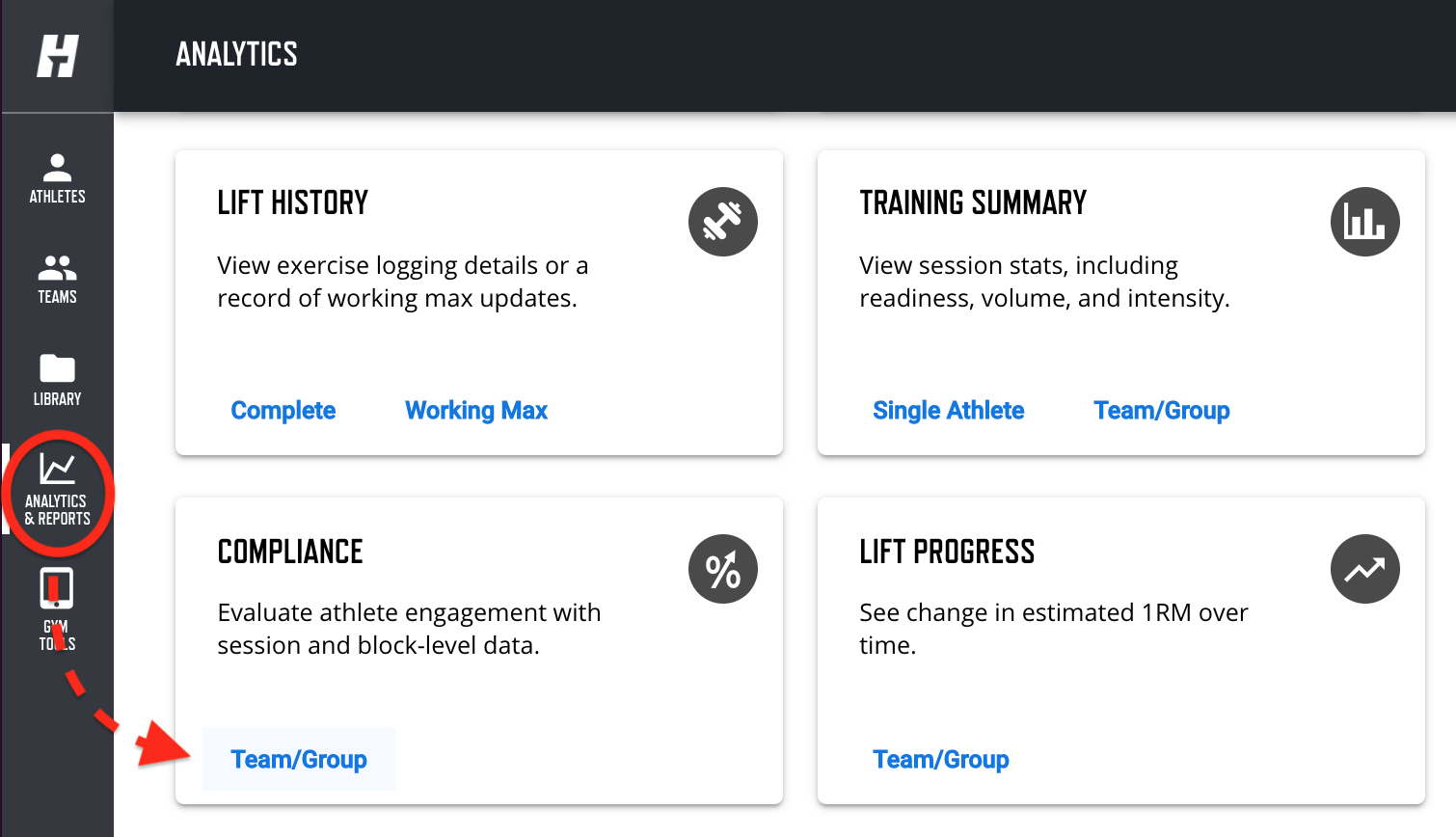This screenshot has width=1456, height=837.
Task: Click the H logo icon in sidebar
Action: (57, 56)
